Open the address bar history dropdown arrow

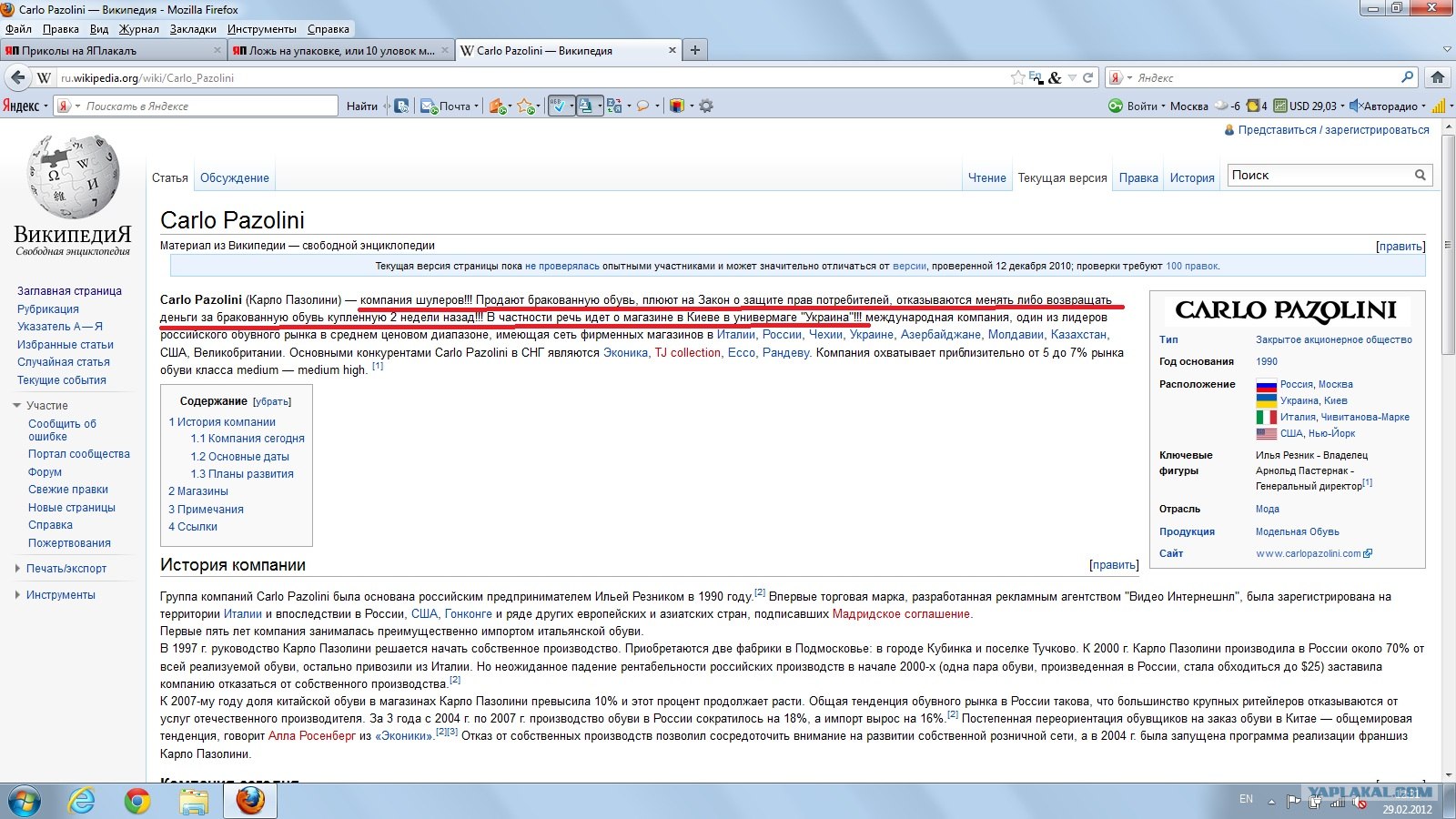point(1072,77)
